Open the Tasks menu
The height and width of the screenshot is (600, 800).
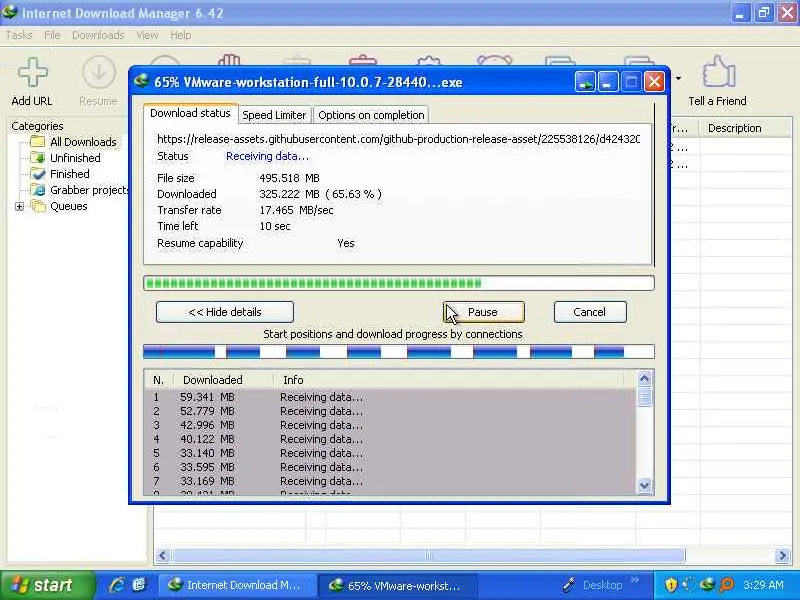(x=19, y=35)
